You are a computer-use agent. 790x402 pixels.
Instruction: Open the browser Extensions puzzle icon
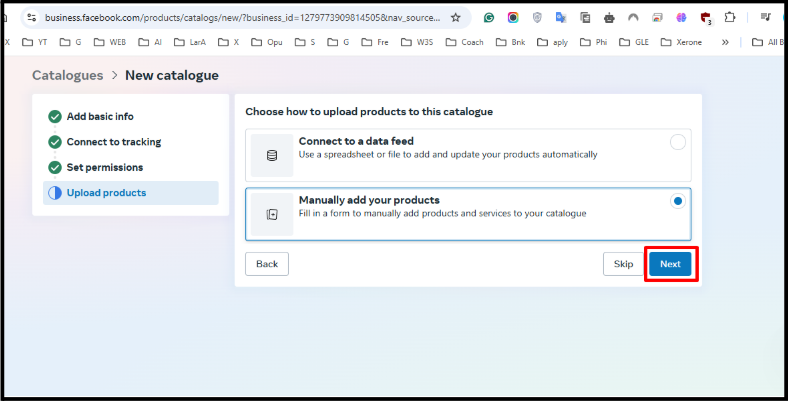click(x=730, y=18)
